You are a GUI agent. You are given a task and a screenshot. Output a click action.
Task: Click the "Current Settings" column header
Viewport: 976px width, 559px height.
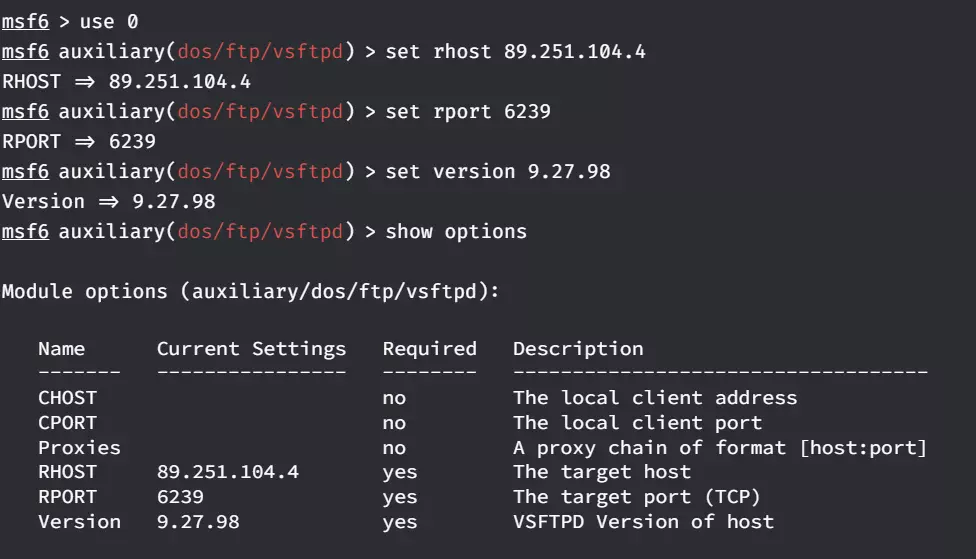coord(251,349)
